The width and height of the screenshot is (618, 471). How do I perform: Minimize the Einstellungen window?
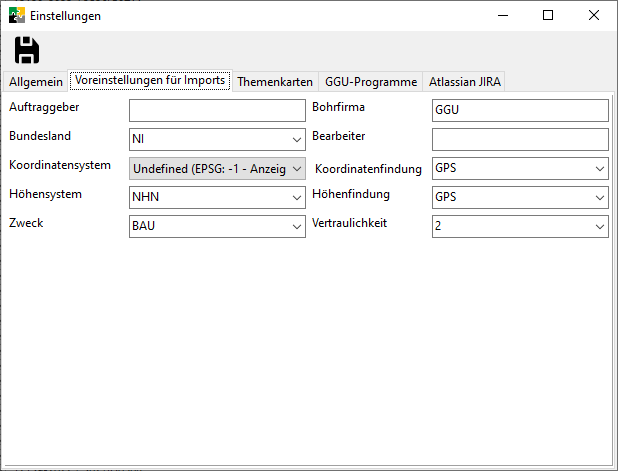[502, 15]
